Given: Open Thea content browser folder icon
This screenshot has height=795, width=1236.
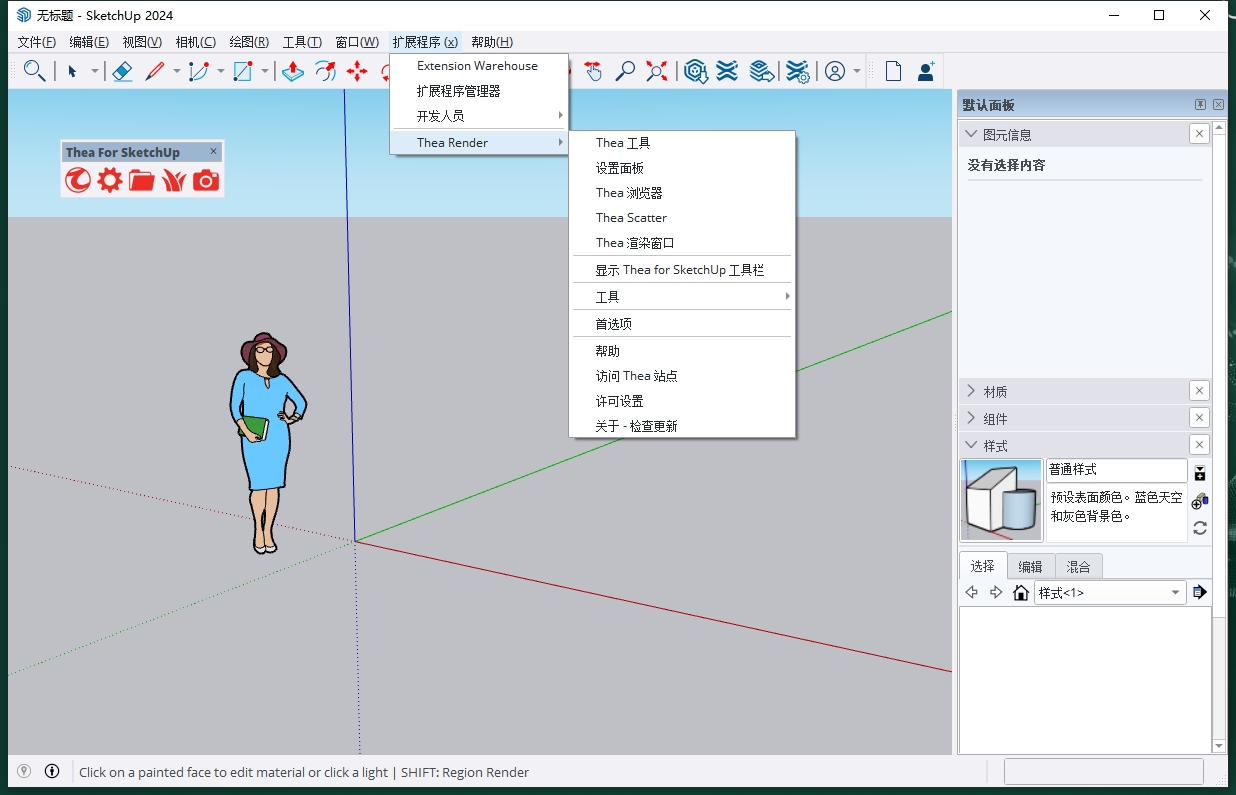Looking at the screenshot, I should coord(142,180).
